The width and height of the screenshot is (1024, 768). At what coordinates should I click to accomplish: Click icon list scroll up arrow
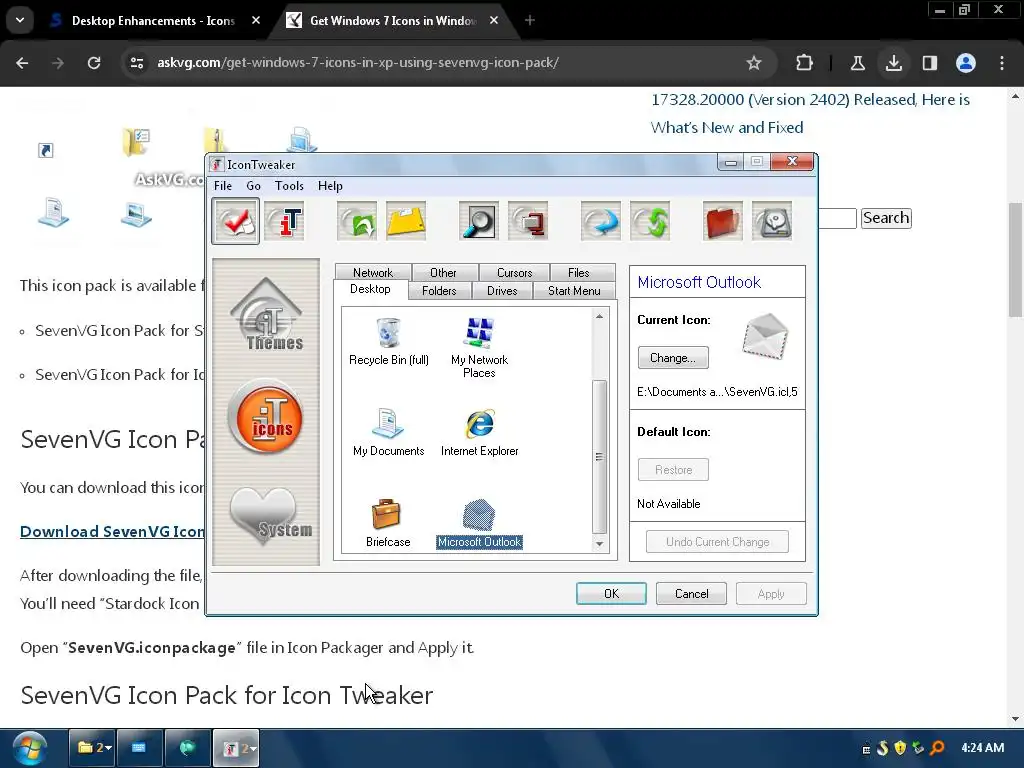pos(600,317)
